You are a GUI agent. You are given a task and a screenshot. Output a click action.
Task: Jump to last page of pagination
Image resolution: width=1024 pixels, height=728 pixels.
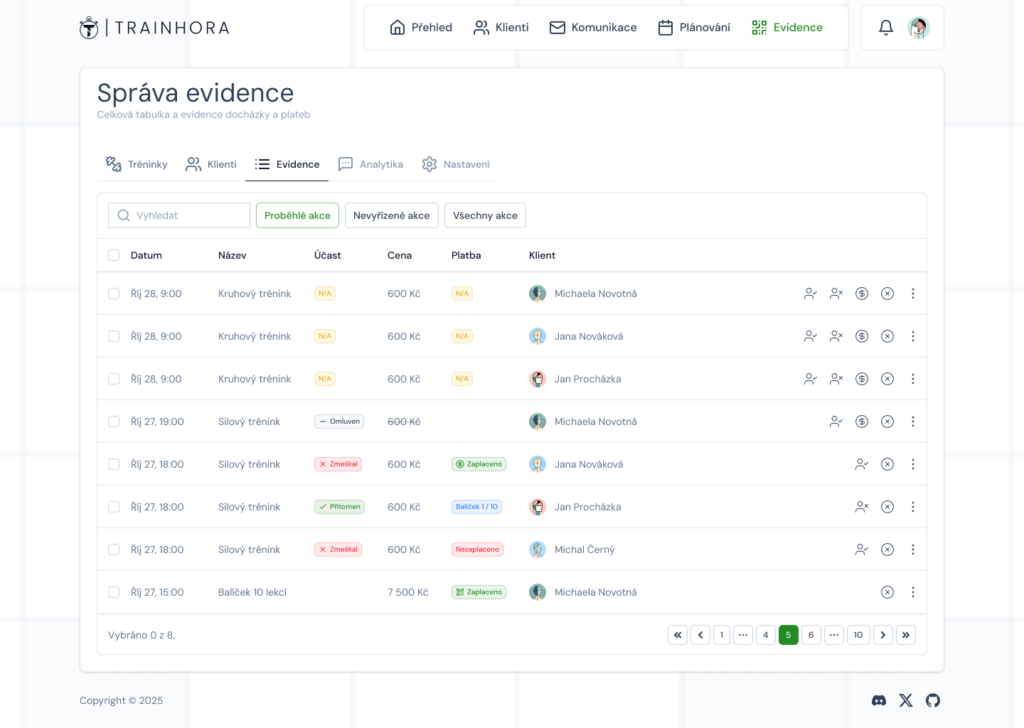click(x=906, y=635)
